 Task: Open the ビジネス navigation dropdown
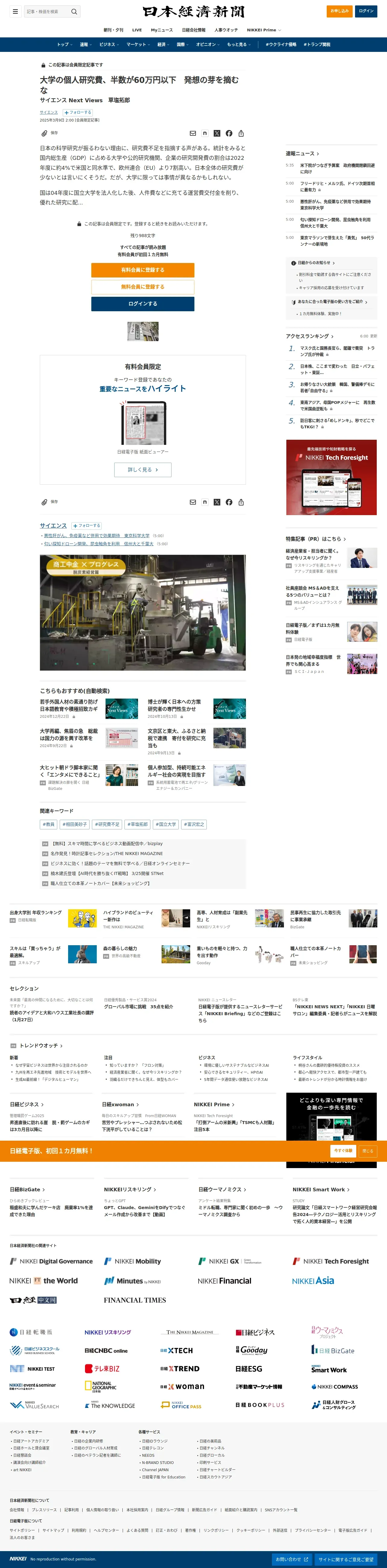point(109,44)
